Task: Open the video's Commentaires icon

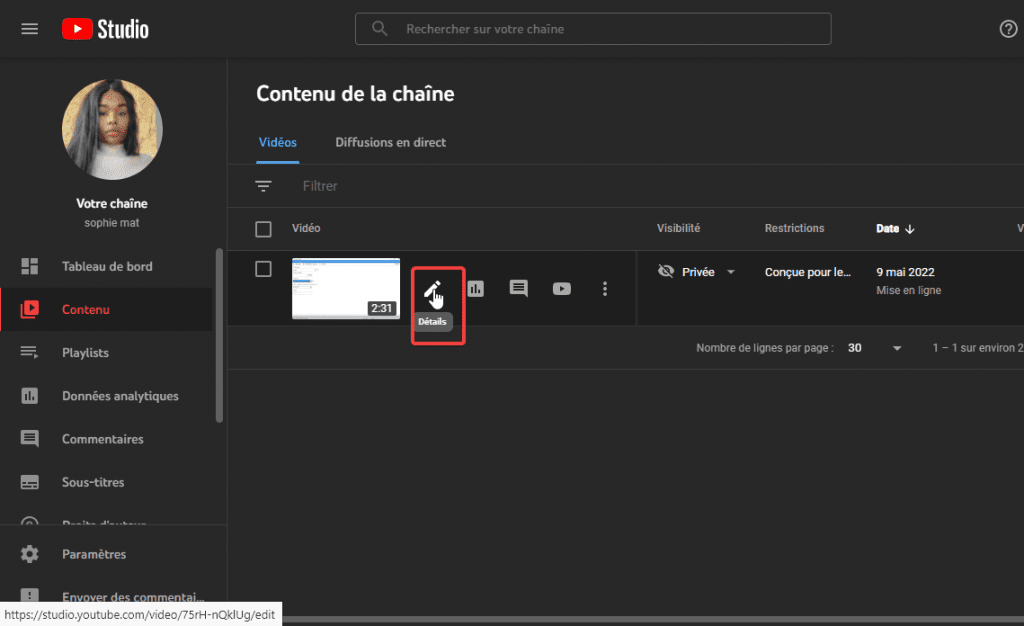Action: pyautogui.click(x=518, y=288)
